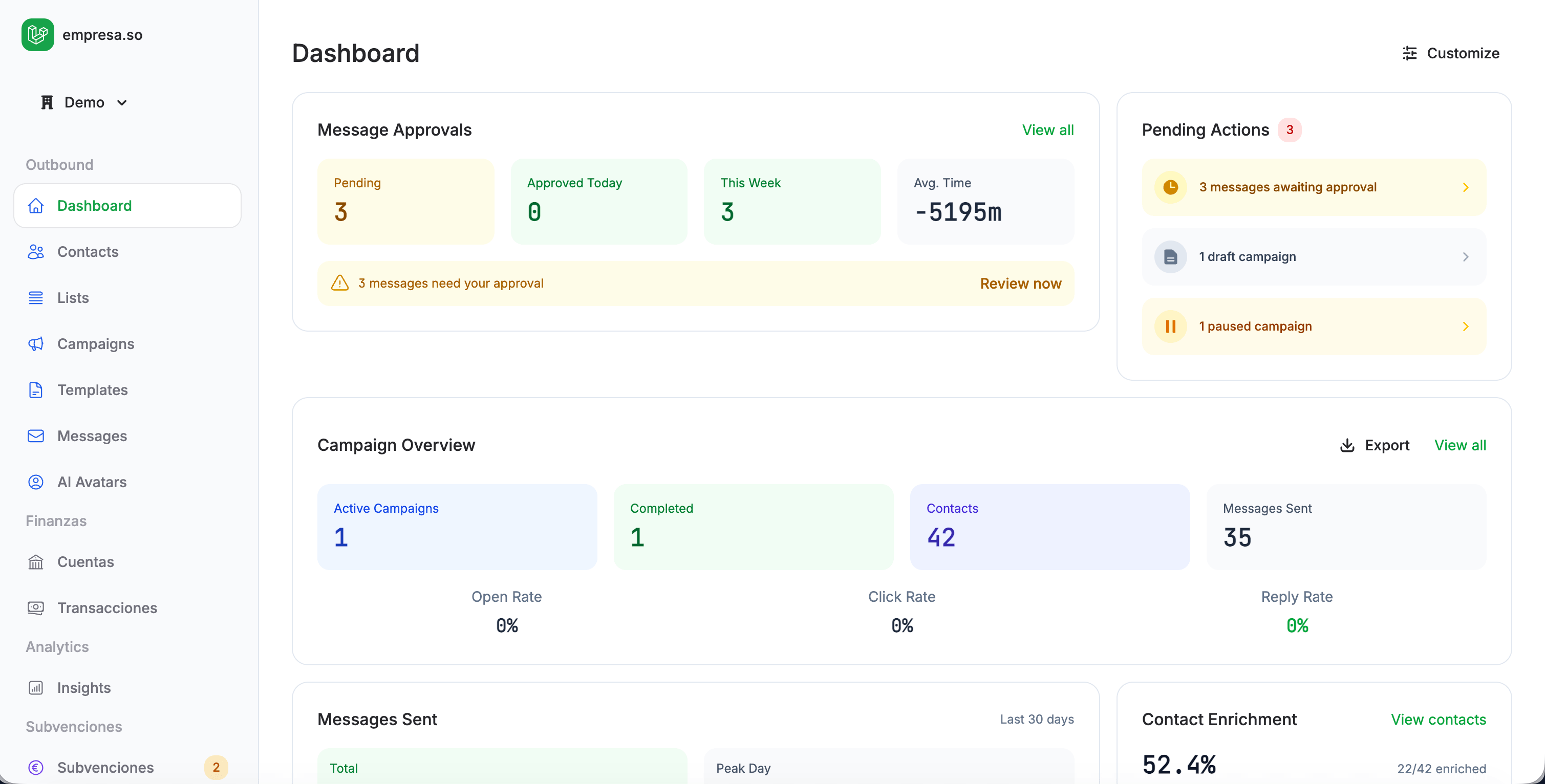Click the Messages envelope icon
The image size is (1545, 784).
pos(36,437)
